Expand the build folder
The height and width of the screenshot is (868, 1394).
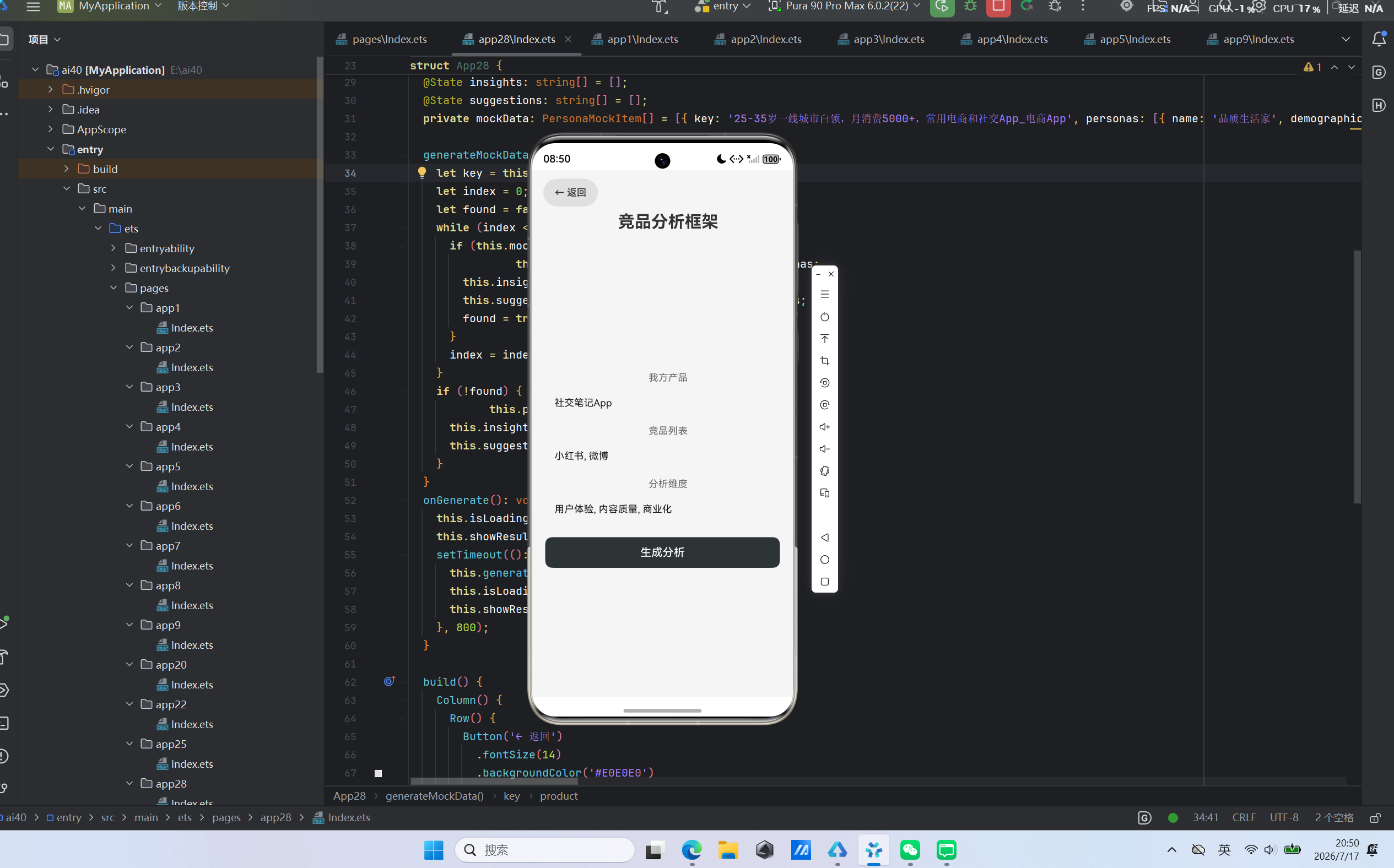pos(67,169)
